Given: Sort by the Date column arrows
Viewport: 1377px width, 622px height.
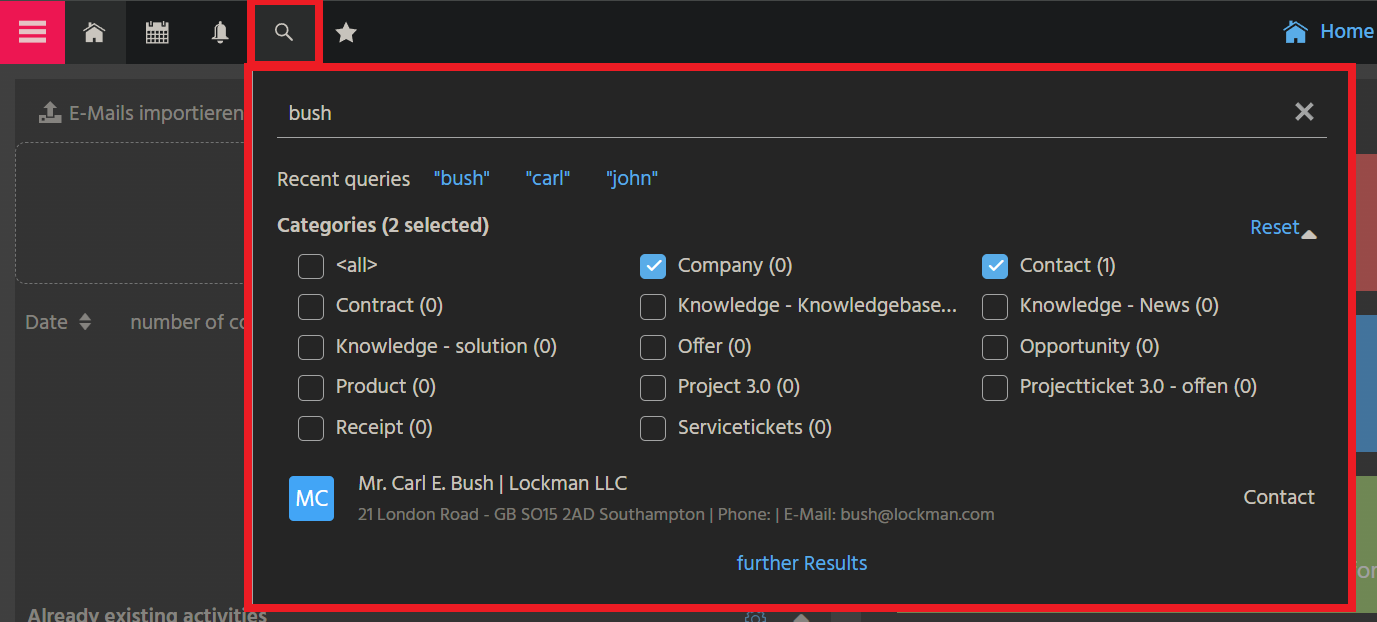Looking at the screenshot, I should (x=85, y=322).
